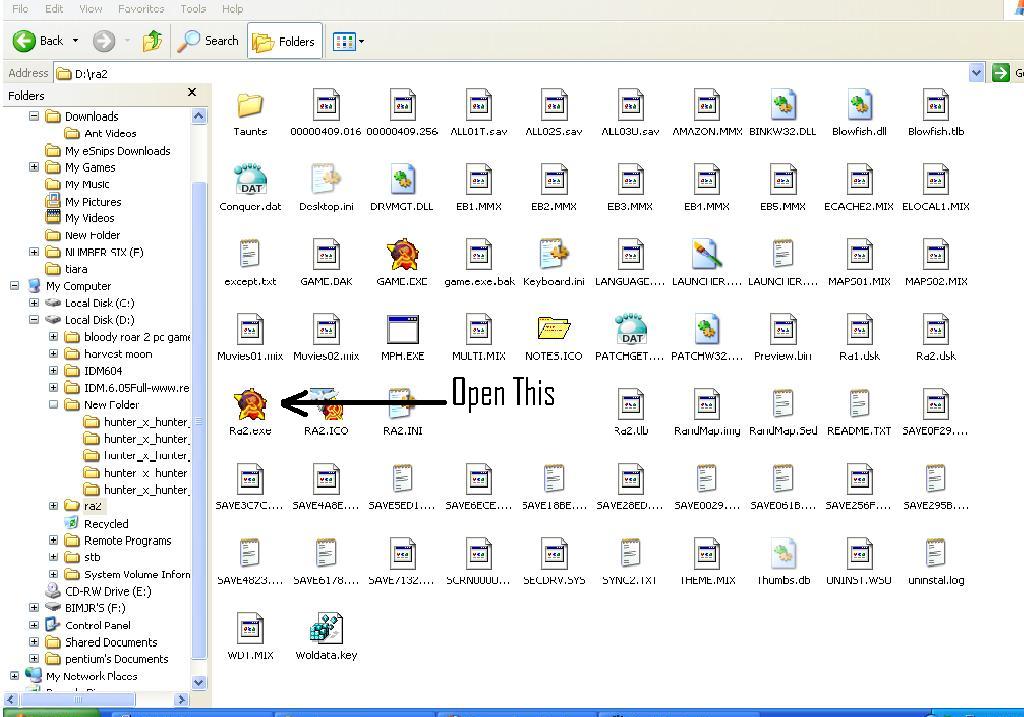Screen dimensions: 1024x717
Task: Open the View menu
Action: [91, 9]
